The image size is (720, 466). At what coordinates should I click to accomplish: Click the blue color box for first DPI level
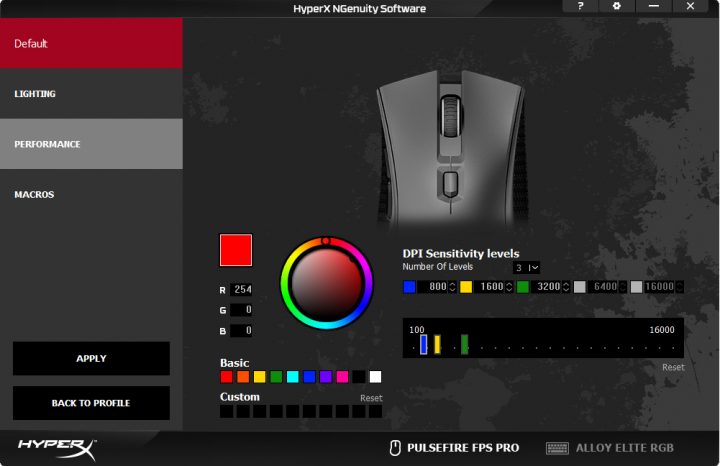pyautogui.click(x=409, y=287)
